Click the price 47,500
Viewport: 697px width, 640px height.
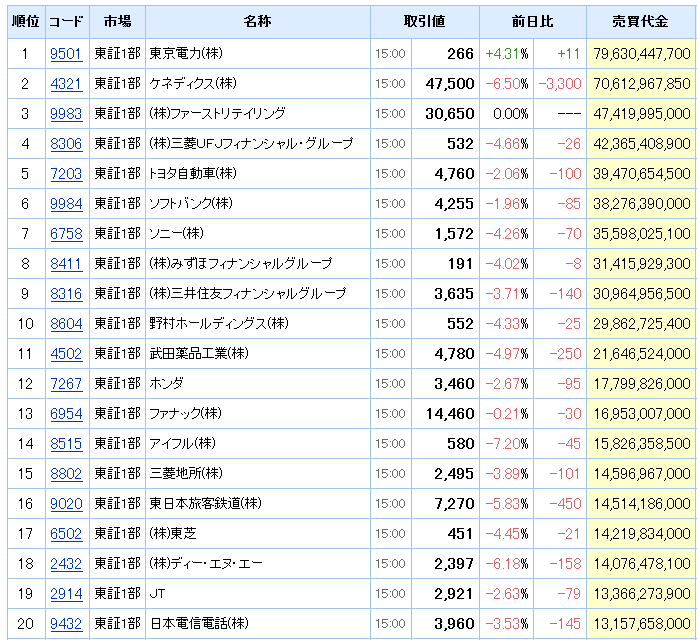(450, 84)
